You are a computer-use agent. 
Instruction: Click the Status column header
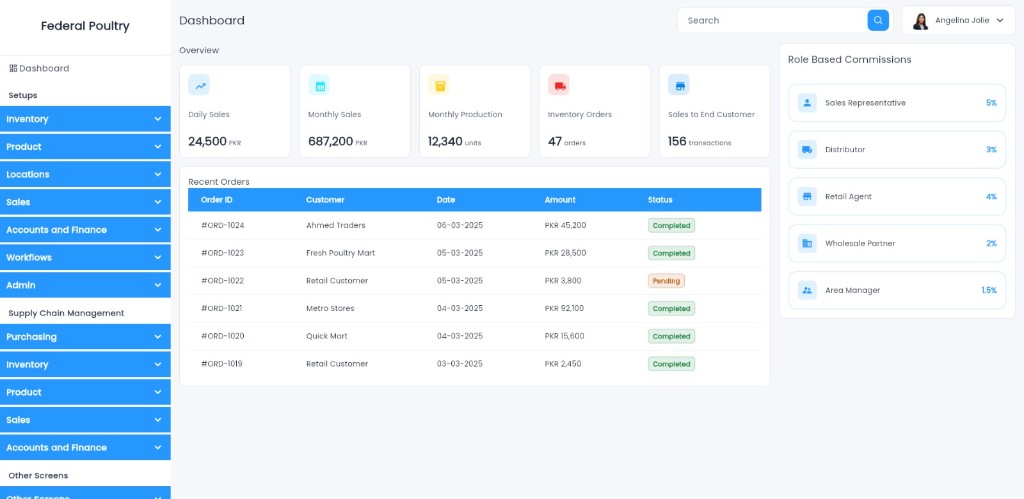[x=660, y=200]
